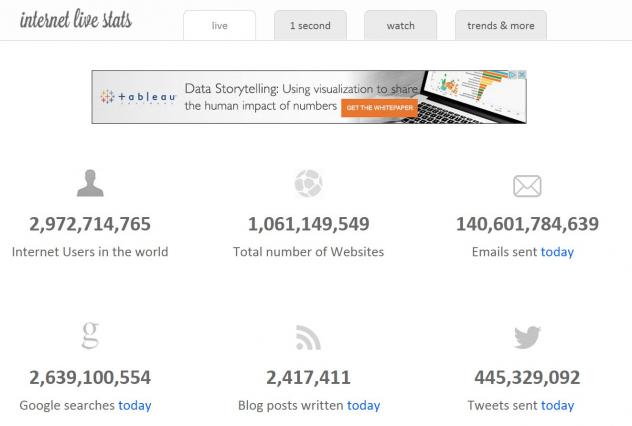
Task: Click the Internet Live Stats logo
Action: [x=75, y=21]
